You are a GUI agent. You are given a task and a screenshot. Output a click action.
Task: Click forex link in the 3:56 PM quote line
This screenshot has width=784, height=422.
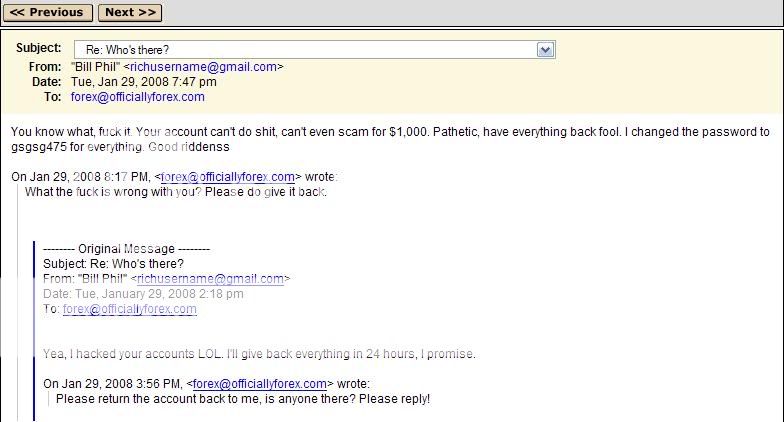tap(260, 384)
